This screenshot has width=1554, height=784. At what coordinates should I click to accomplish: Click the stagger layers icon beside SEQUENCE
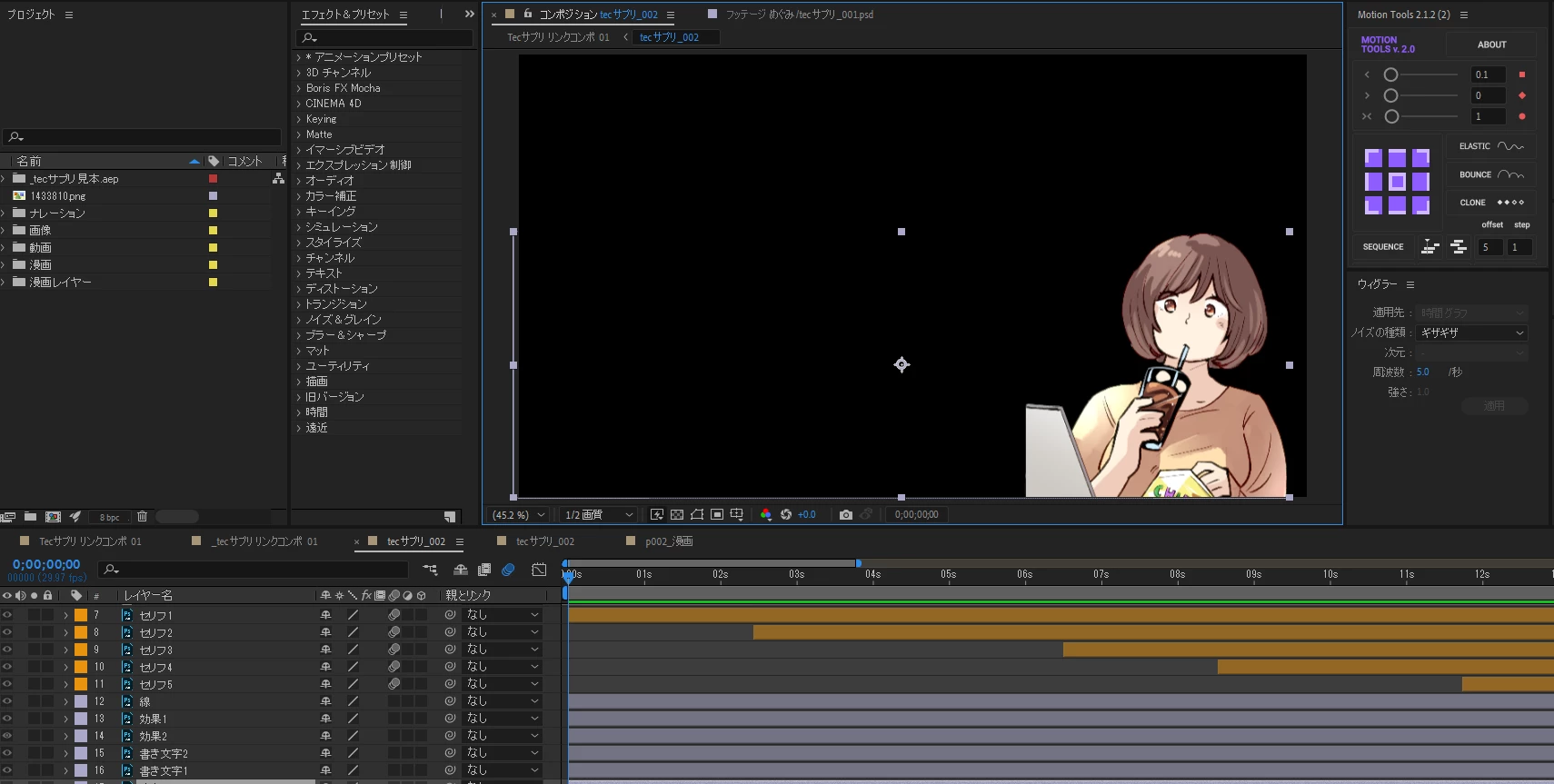[x=1459, y=247]
